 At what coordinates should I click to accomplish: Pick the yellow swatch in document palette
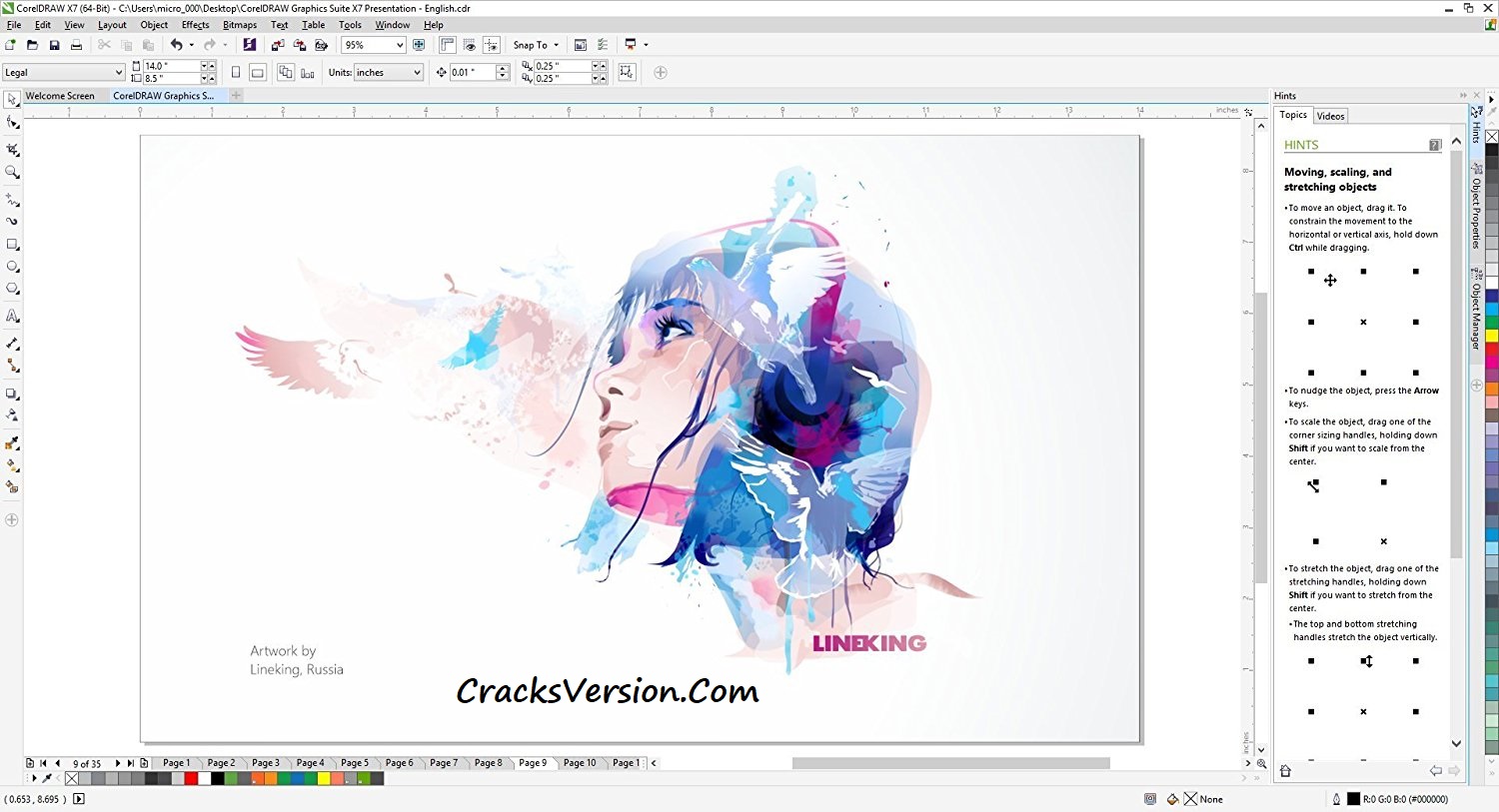(324, 778)
